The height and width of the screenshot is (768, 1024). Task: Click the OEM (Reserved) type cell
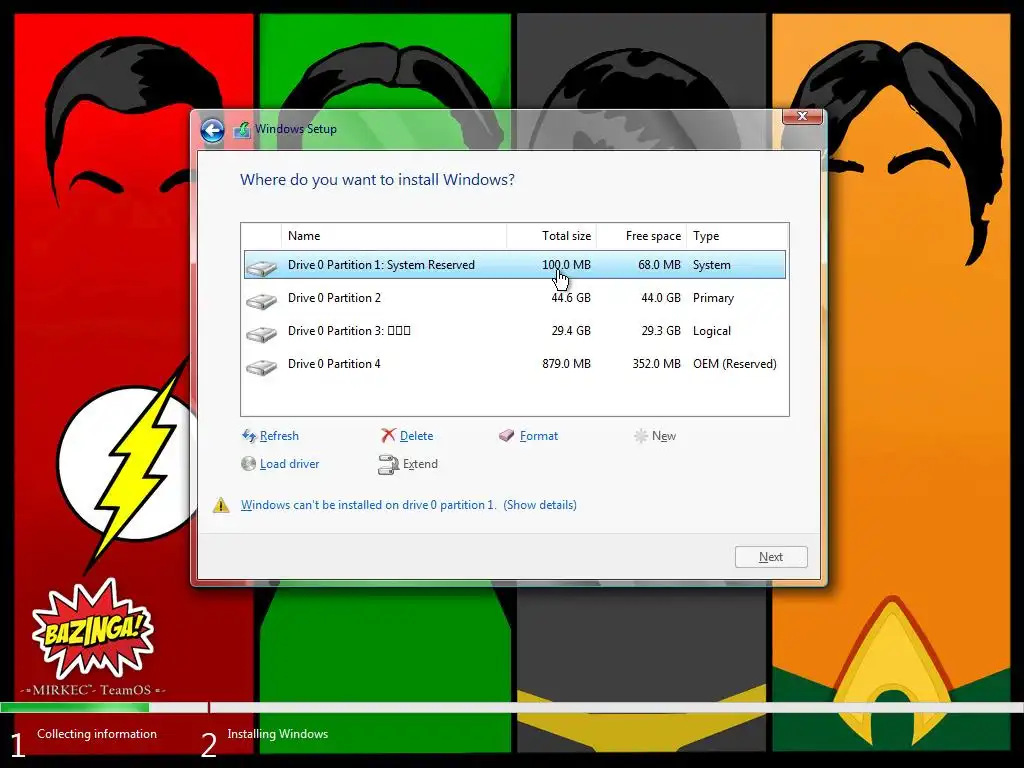735,364
